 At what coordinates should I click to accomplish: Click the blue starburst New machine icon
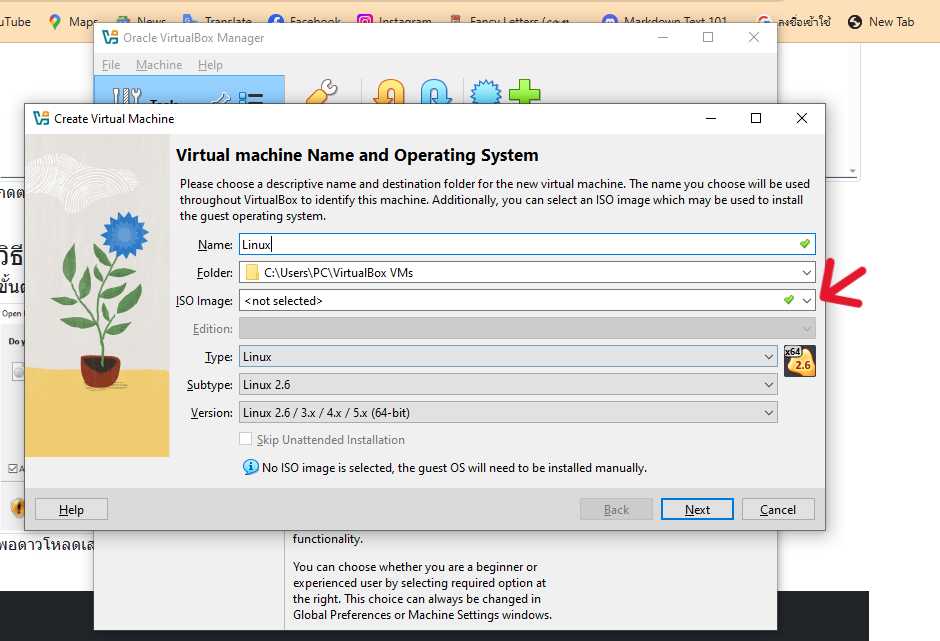[486, 93]
